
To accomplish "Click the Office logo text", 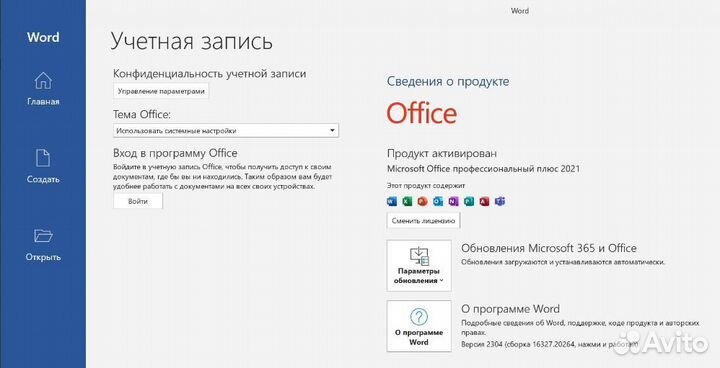I will tap(422, 113).
